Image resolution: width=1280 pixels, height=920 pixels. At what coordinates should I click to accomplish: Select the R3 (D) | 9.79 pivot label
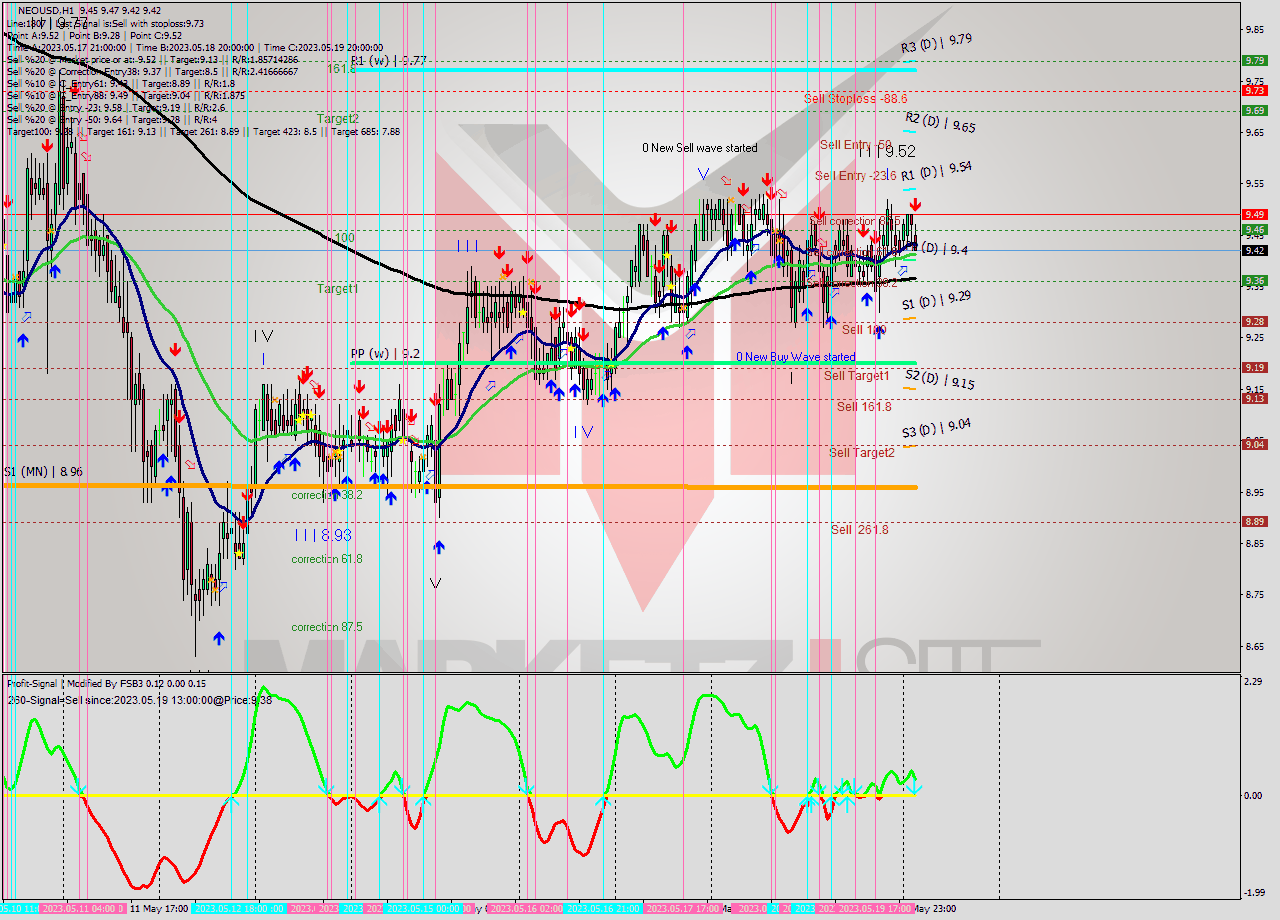[936, 43]
